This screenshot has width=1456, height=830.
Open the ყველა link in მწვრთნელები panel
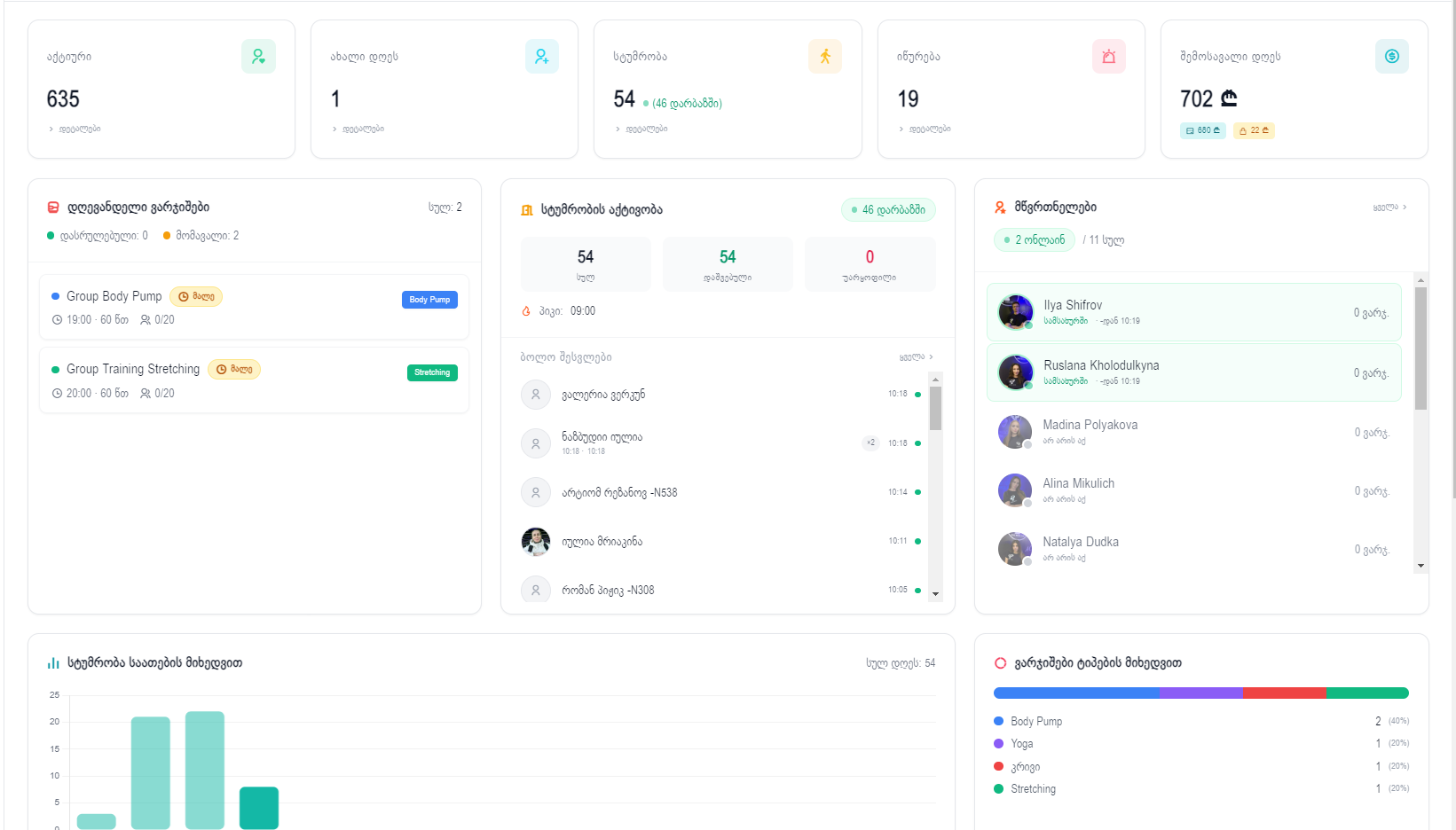[1389, 207]
